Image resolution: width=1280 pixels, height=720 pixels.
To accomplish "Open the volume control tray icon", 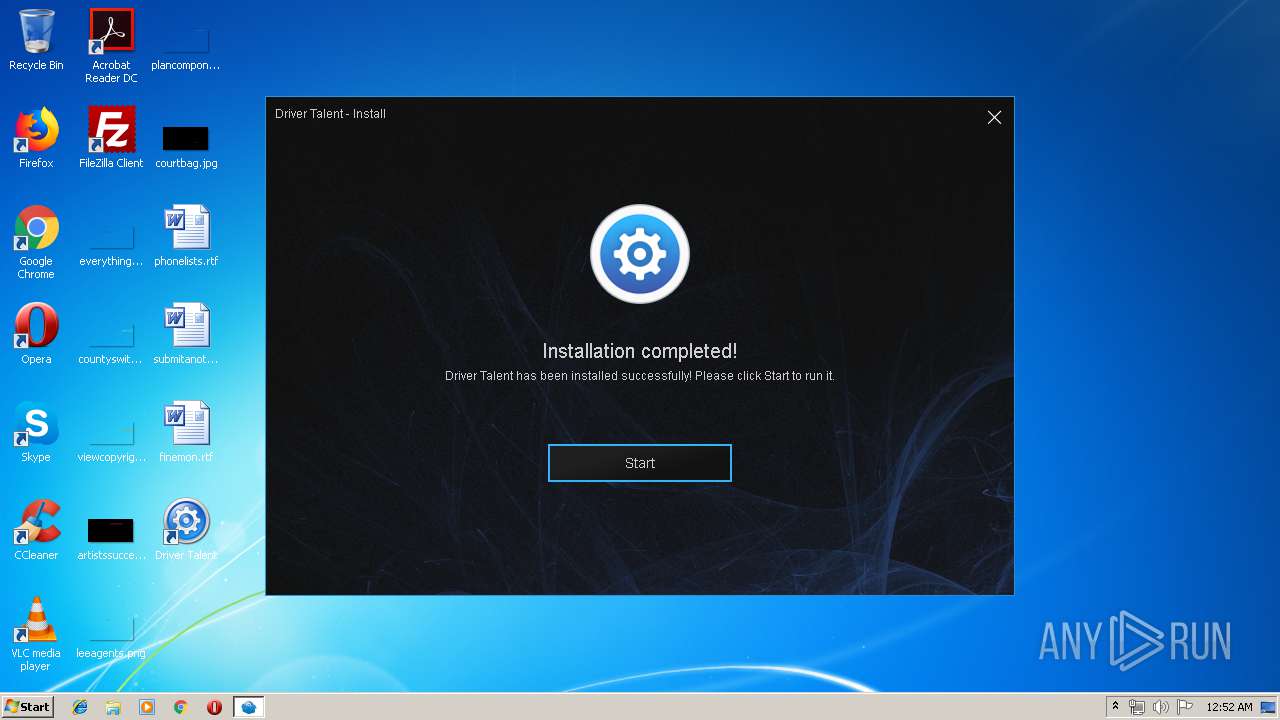I will click(x=1161, y=707).
